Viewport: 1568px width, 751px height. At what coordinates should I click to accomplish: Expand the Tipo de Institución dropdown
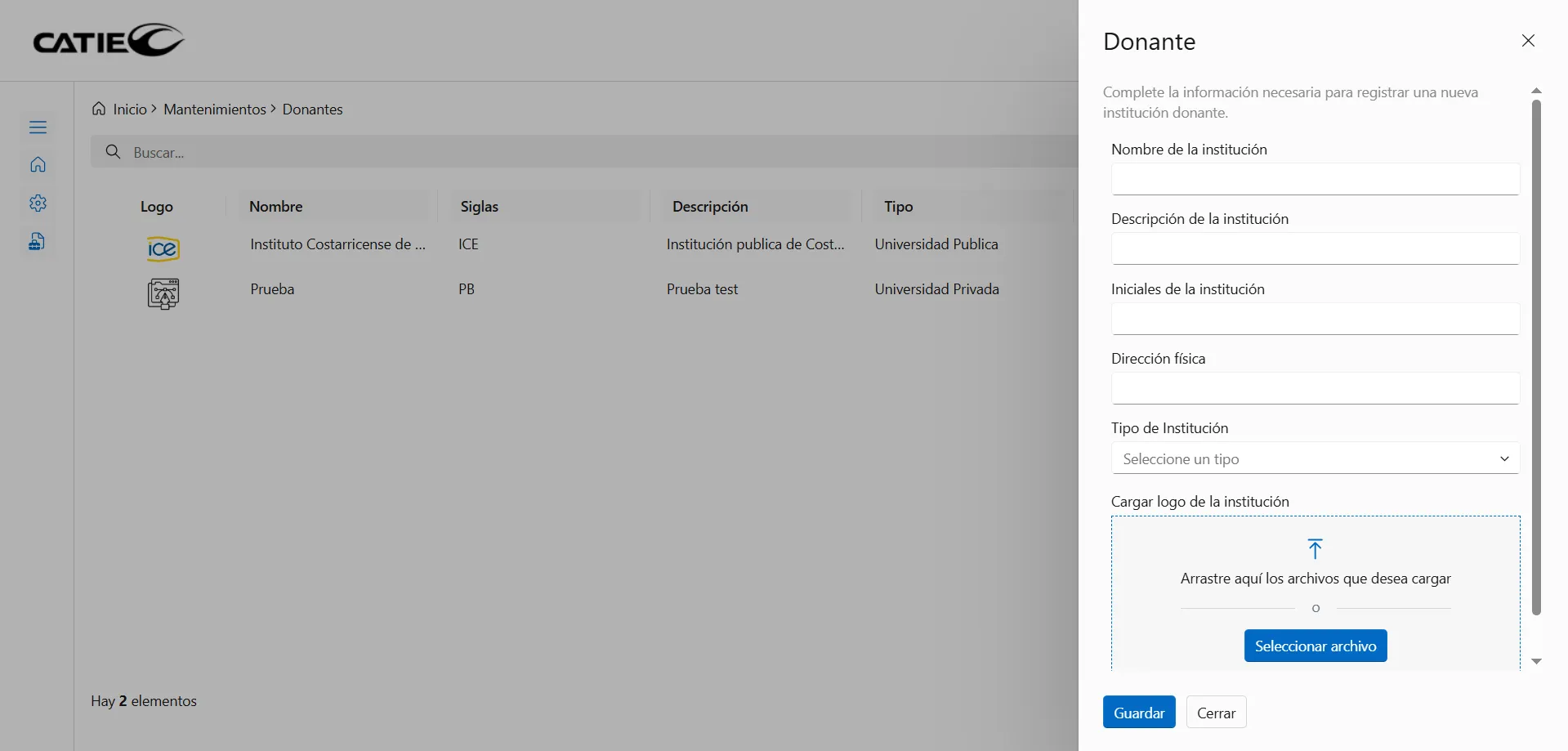coord(1315,458)
